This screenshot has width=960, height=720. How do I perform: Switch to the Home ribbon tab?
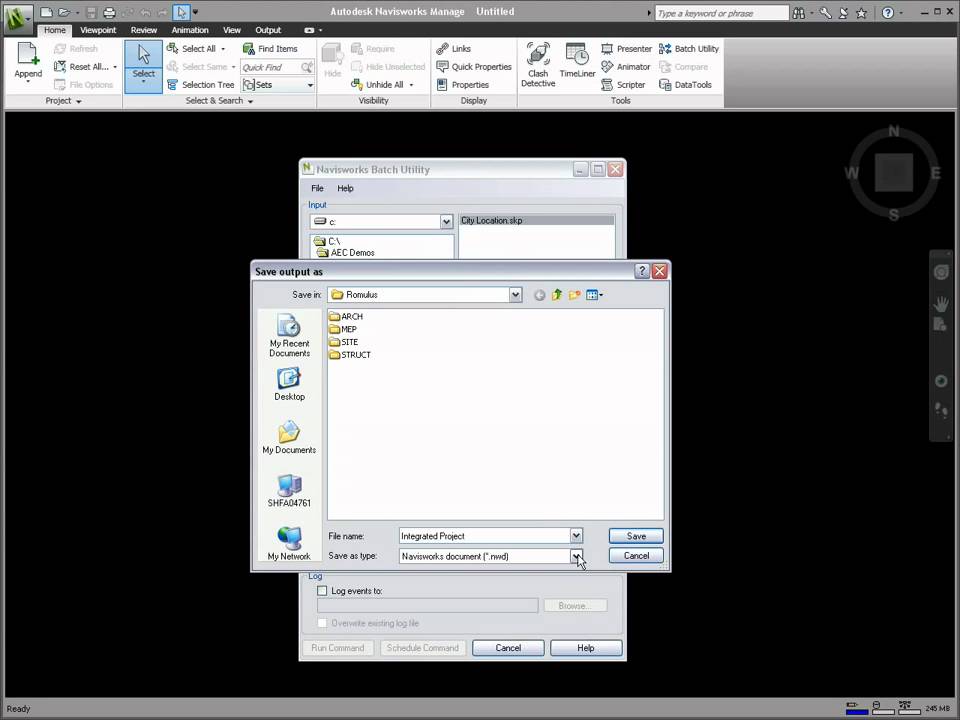point(54,30)
